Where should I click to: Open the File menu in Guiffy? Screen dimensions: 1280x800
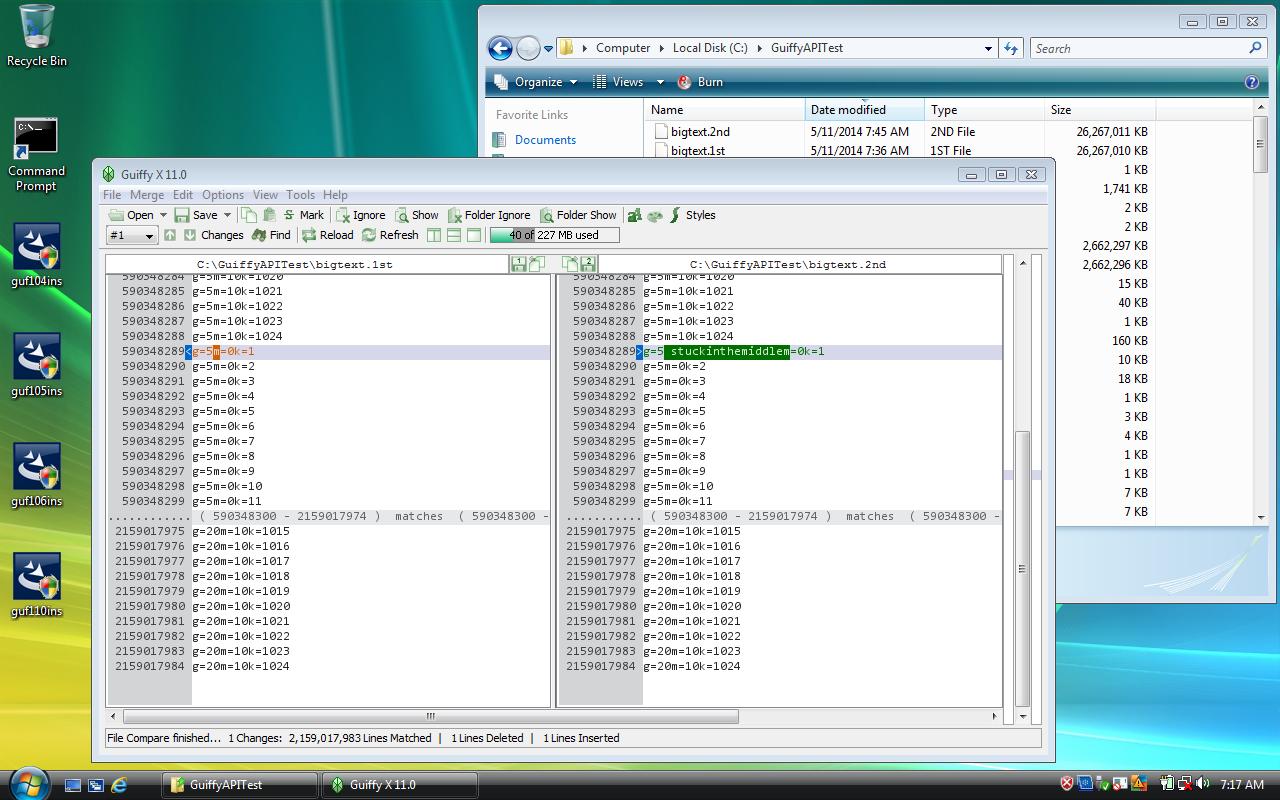tap(112, 195)
